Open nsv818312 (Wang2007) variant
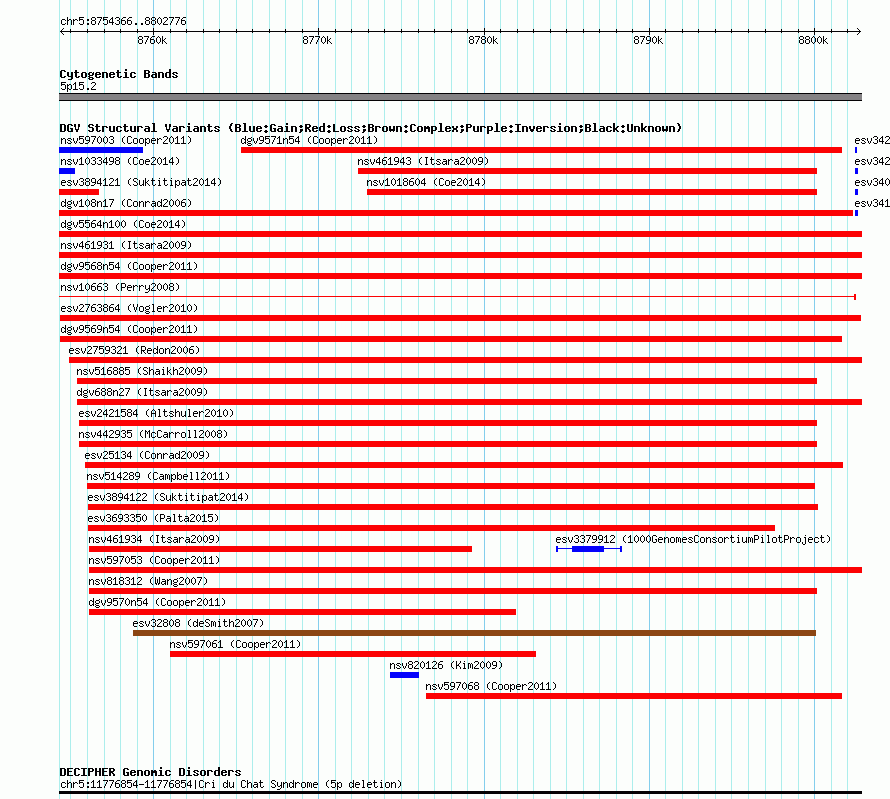 pyautogui.click(x=148, y=581)
